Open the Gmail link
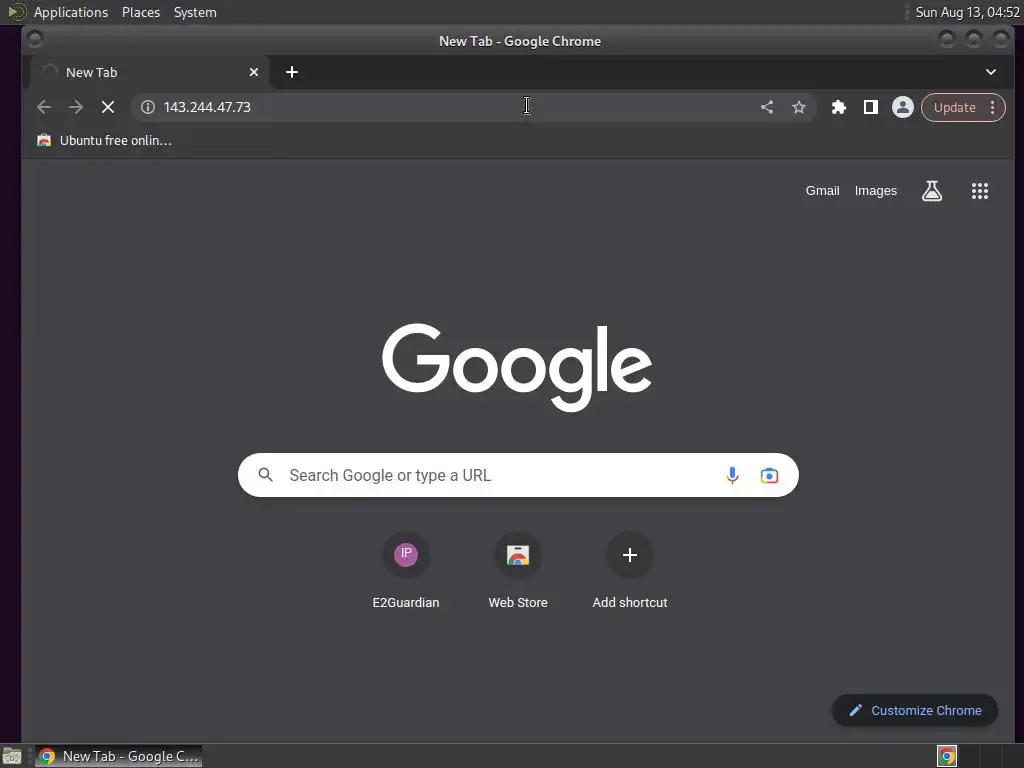 pos(822,191)
